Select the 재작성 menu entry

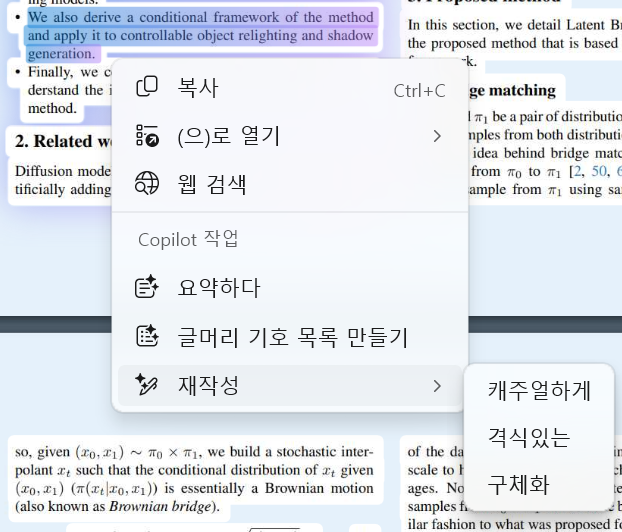tap(290, 386)
